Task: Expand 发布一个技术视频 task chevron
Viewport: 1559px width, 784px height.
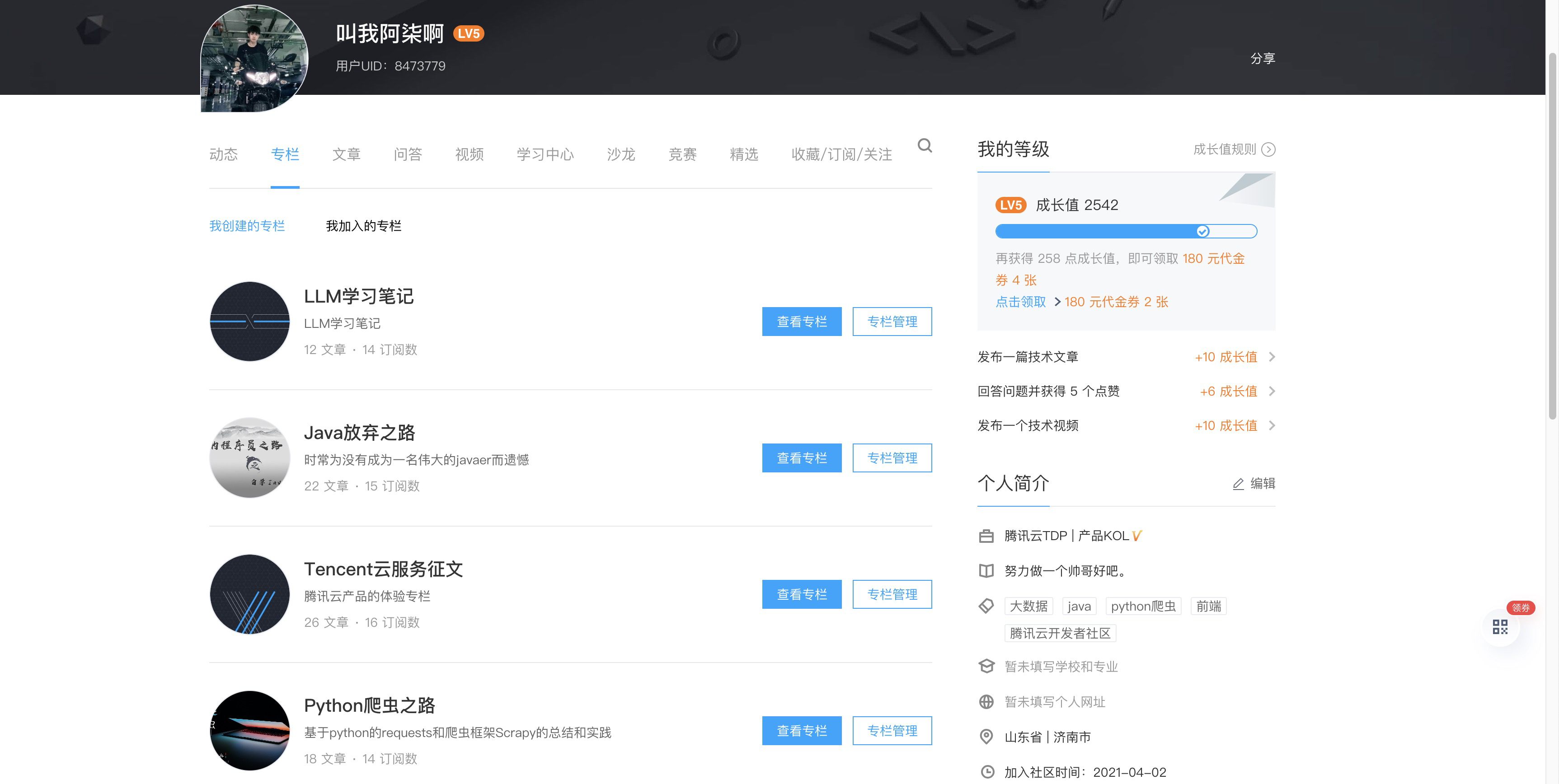Action: 1271,426
